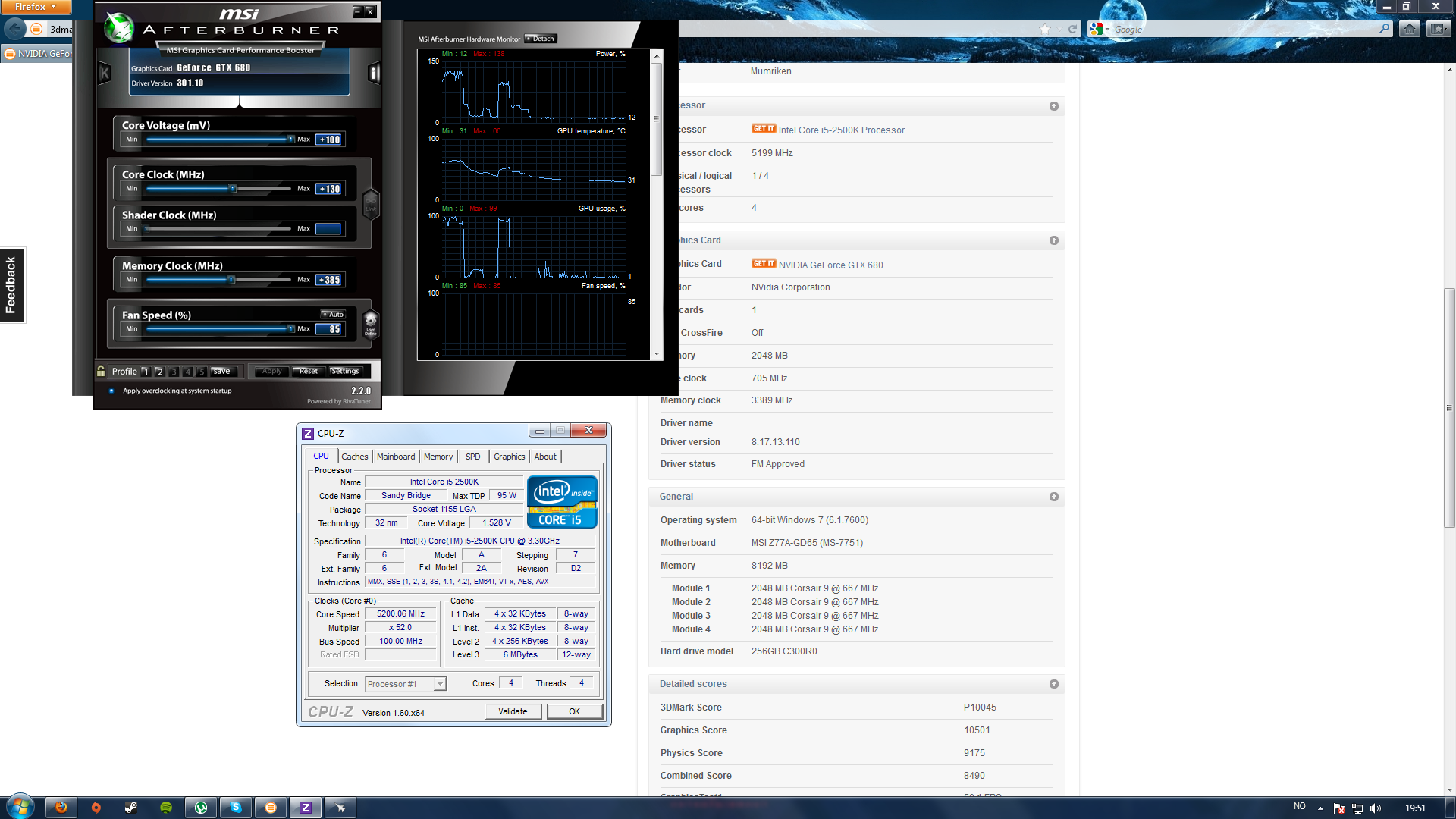The height and width of the screenshot is (819, 1456).
Task: Click the network tray icon
Action: (x=1357, y=808)
